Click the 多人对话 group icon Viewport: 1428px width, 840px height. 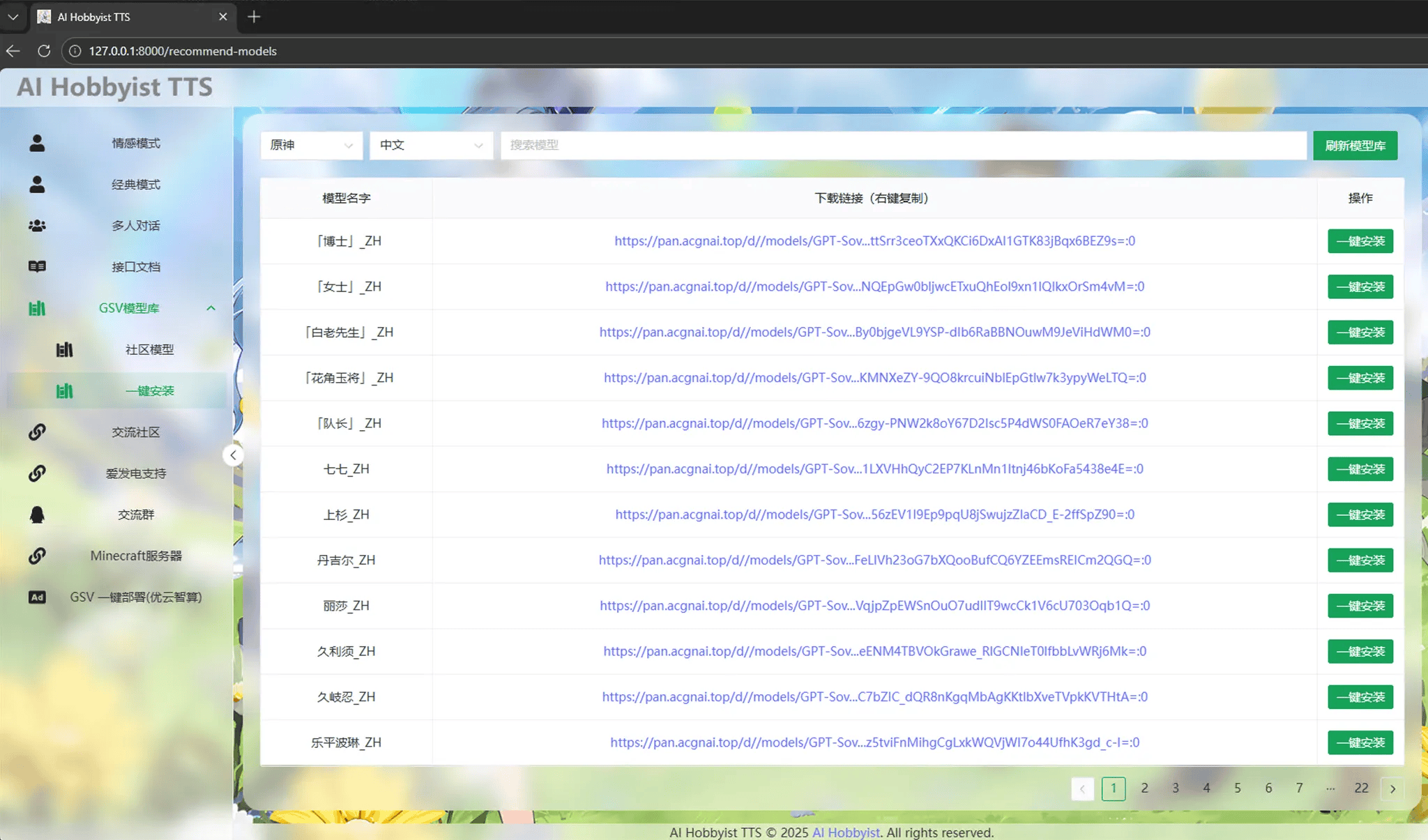point(37,226)
